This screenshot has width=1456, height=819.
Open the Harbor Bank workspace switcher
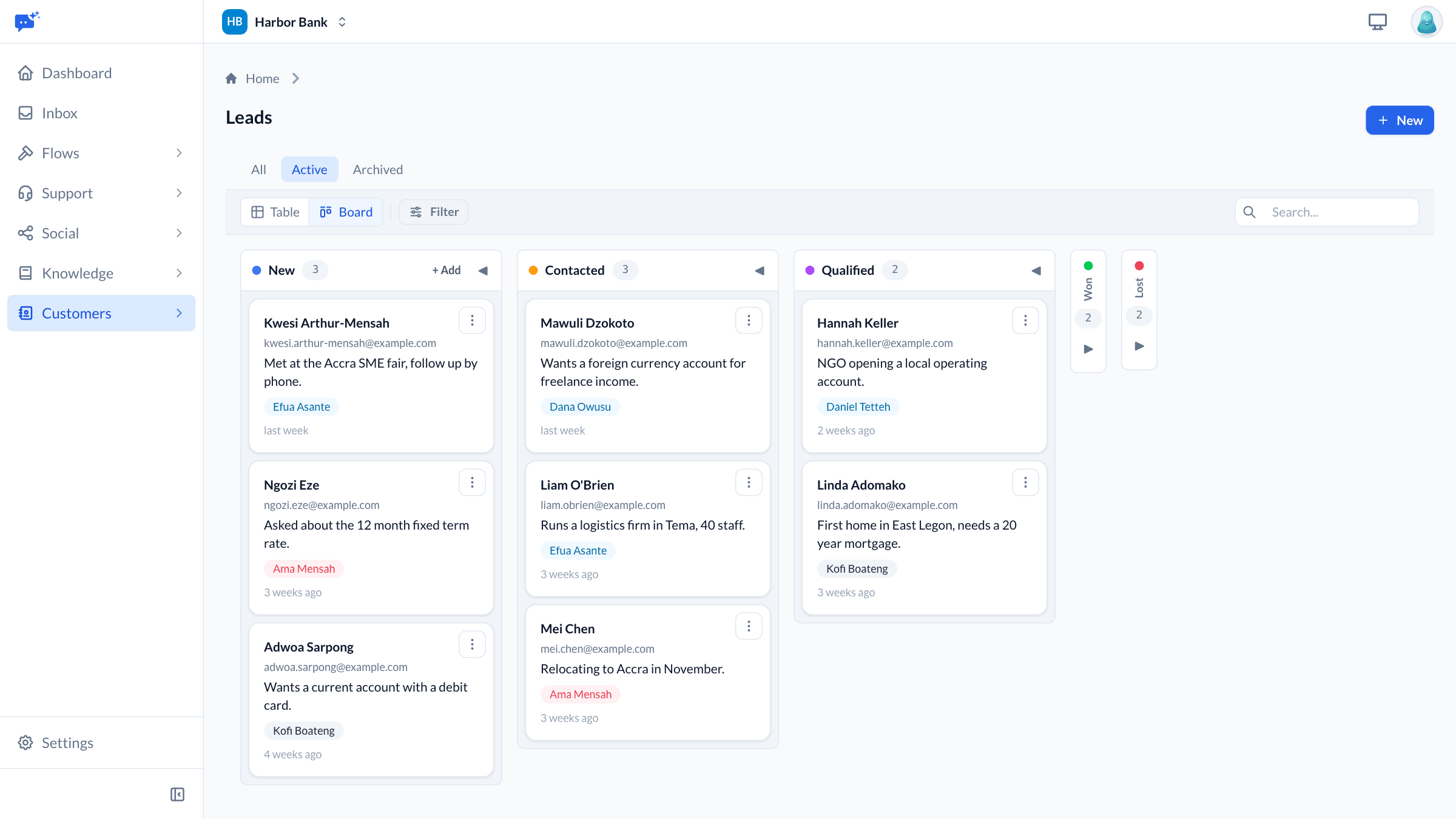[285, 22]
